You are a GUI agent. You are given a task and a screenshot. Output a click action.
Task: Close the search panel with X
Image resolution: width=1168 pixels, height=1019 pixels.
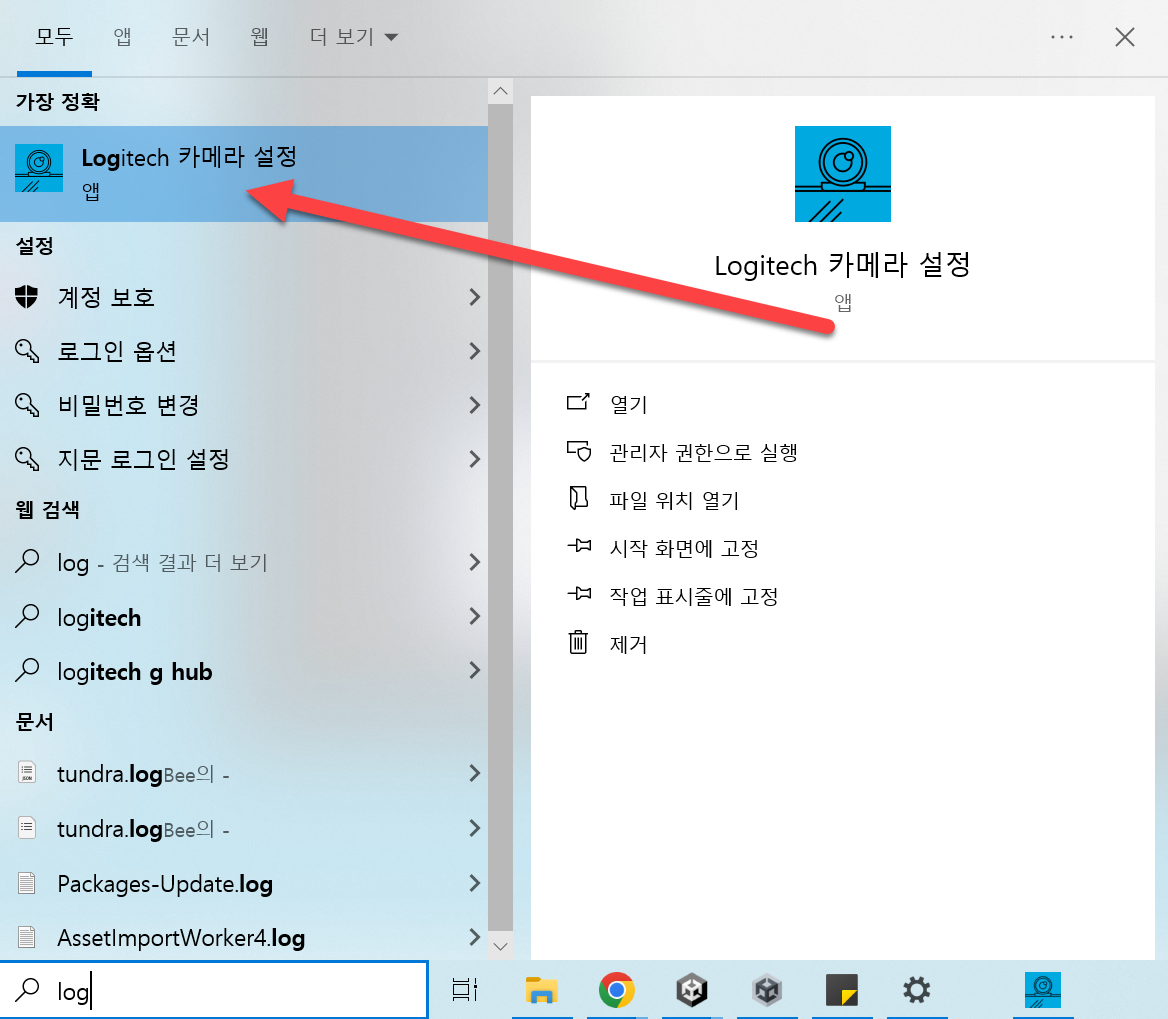tap(1125, 36)
